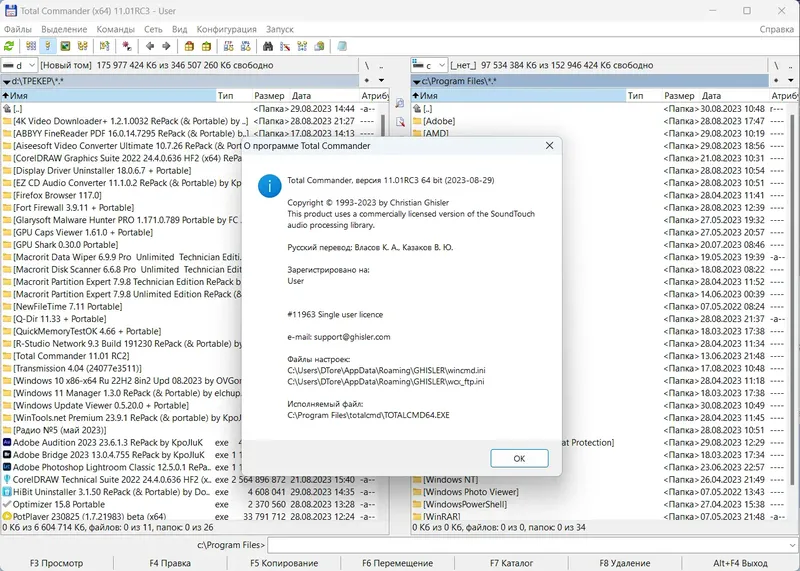Open the new URL connection icon
Viewport: 800px width, 571px height.
tap(245, 46)
